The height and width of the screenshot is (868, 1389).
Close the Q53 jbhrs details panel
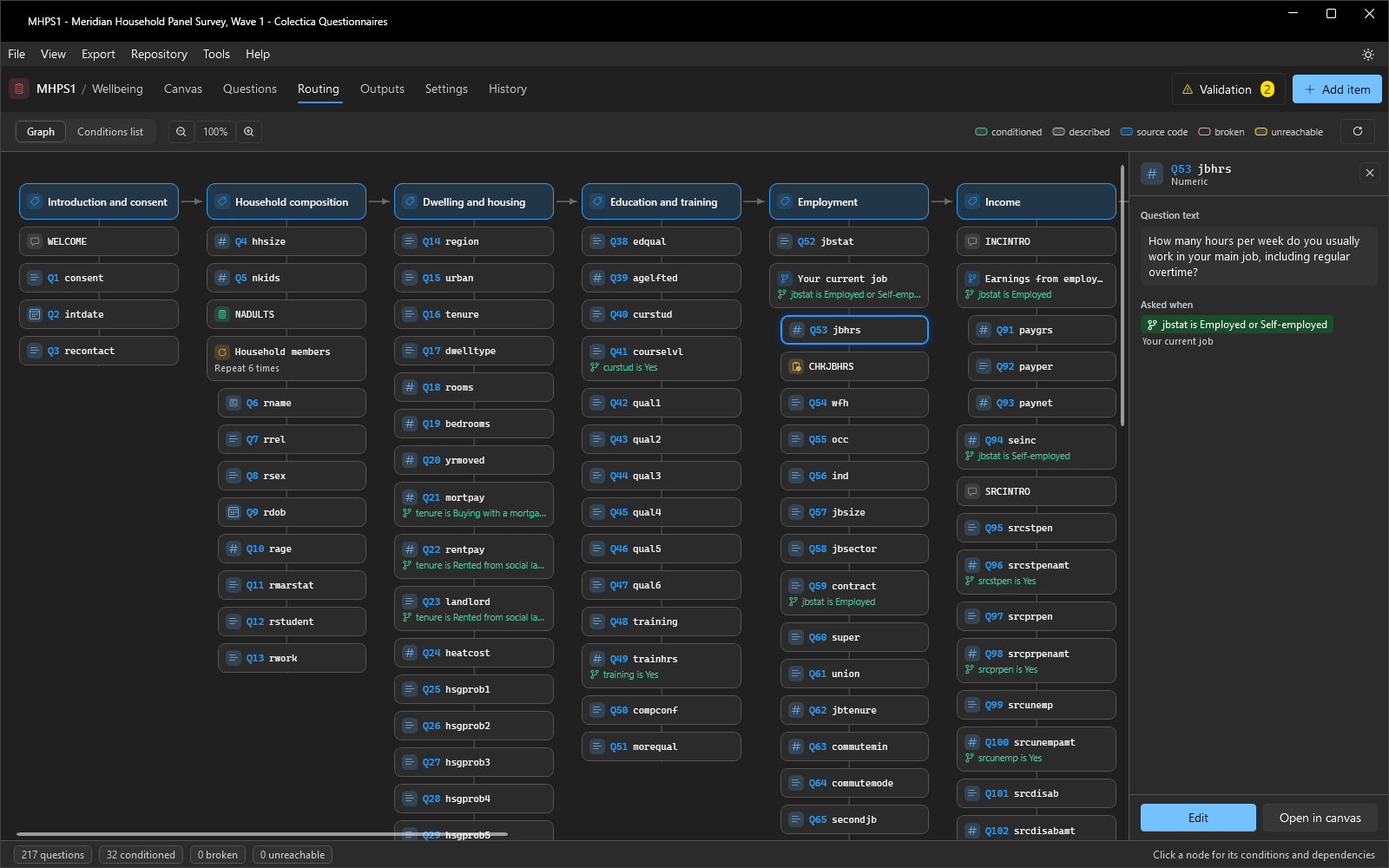tap(1370, 173)
